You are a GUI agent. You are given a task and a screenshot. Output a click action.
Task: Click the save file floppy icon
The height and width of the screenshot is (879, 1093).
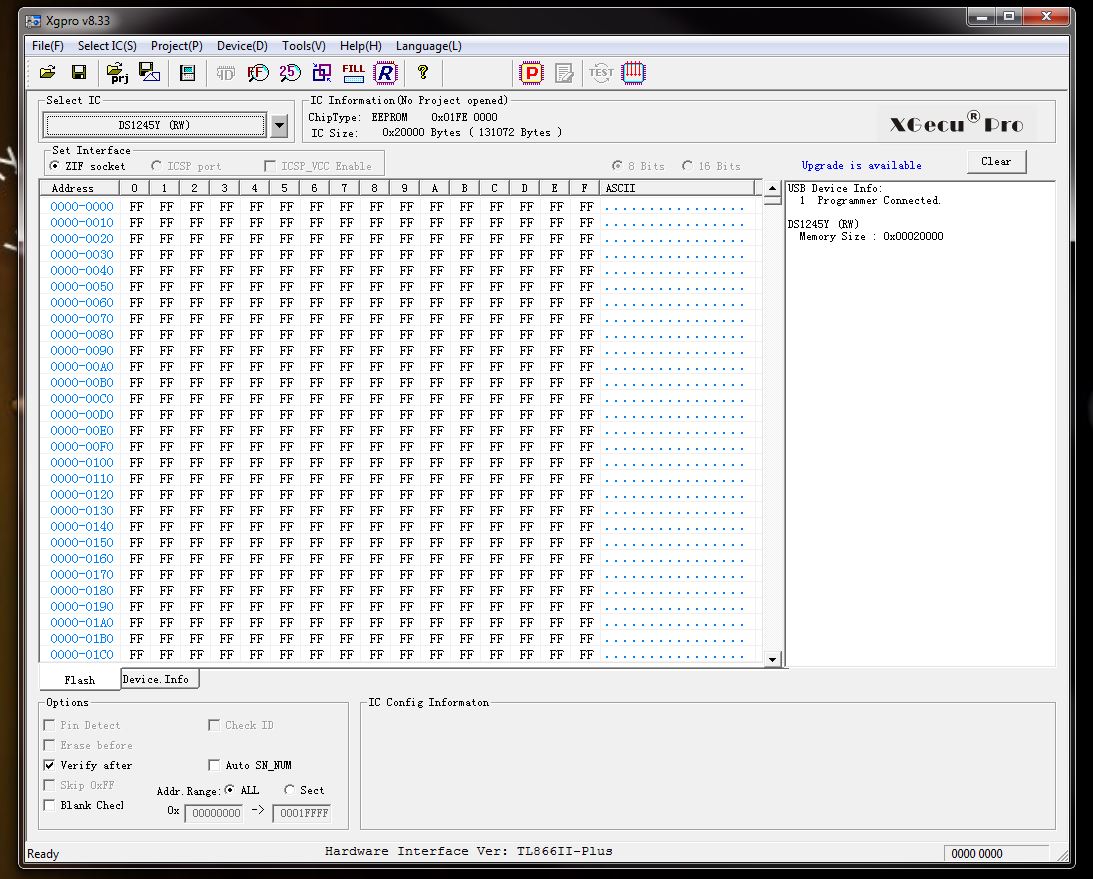coord(79,72)
